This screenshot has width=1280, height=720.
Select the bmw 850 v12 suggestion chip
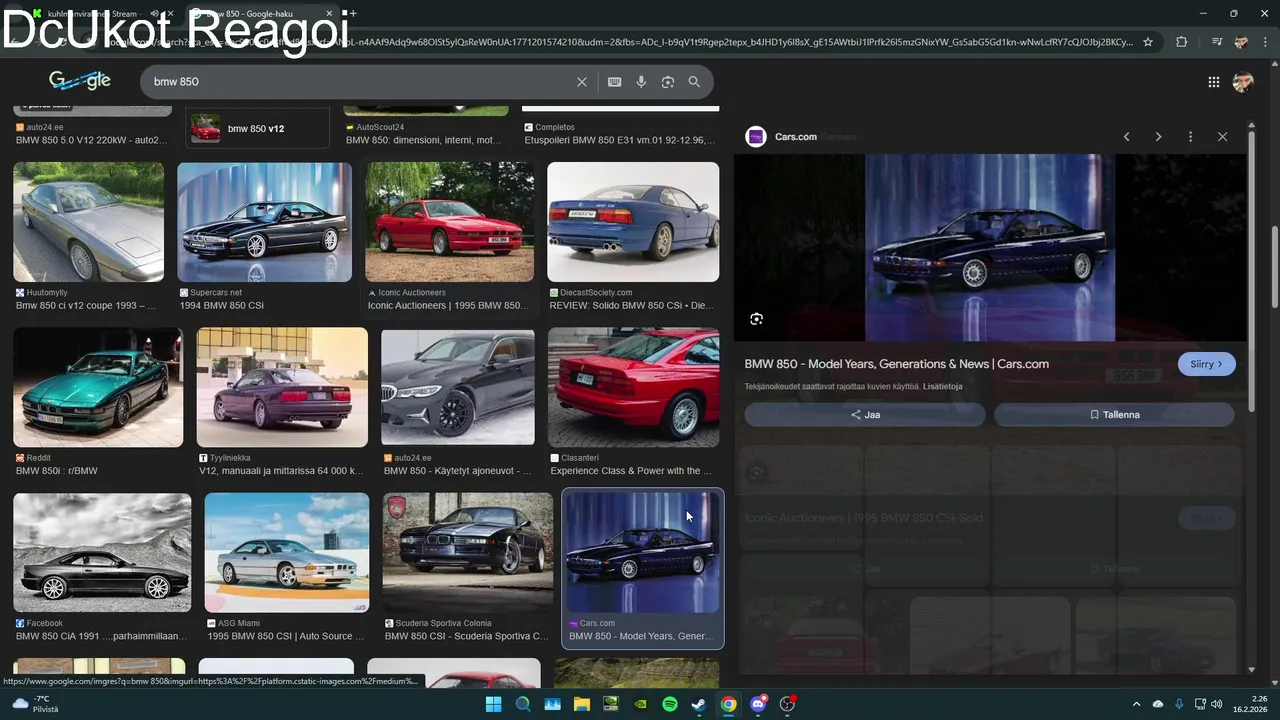coord(258,128)
